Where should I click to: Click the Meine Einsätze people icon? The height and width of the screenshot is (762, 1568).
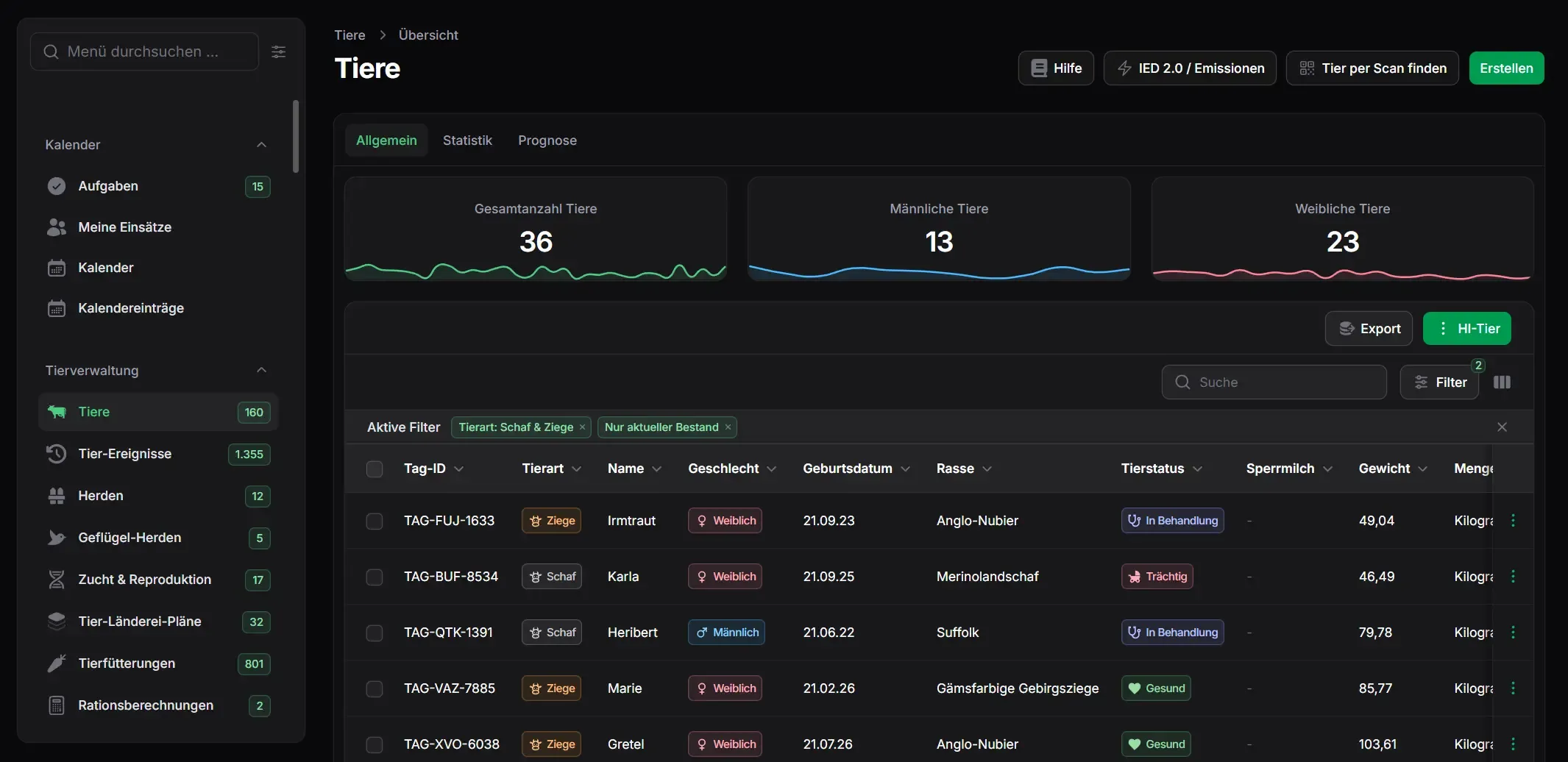[x=57, y=227]
